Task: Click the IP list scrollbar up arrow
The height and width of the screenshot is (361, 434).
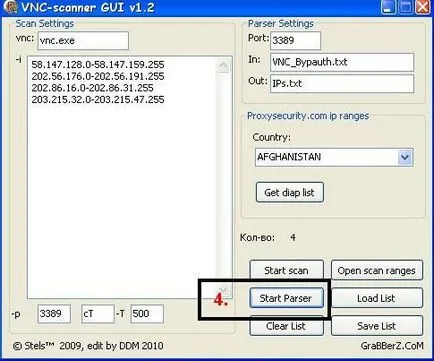Action: tap(223, 65)
